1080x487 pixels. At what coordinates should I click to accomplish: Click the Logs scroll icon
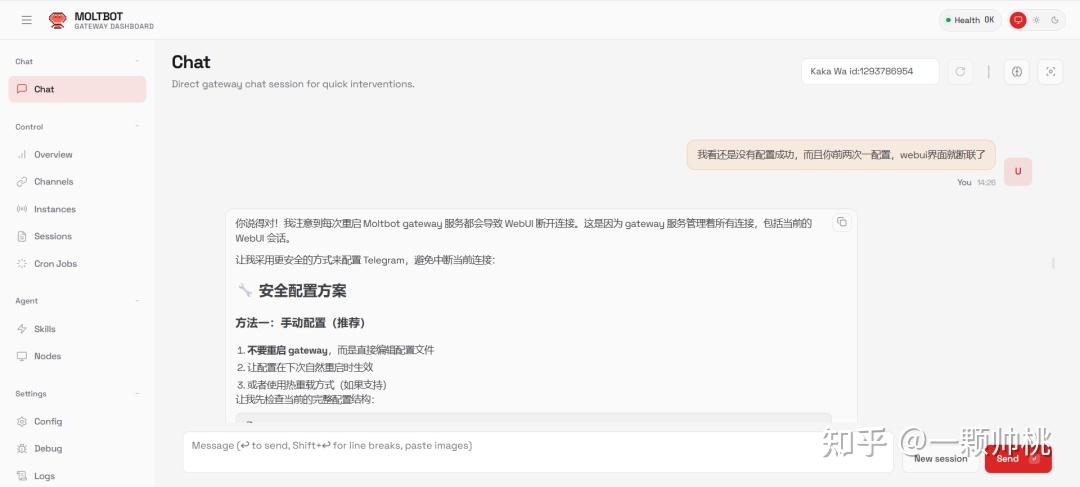21,476
